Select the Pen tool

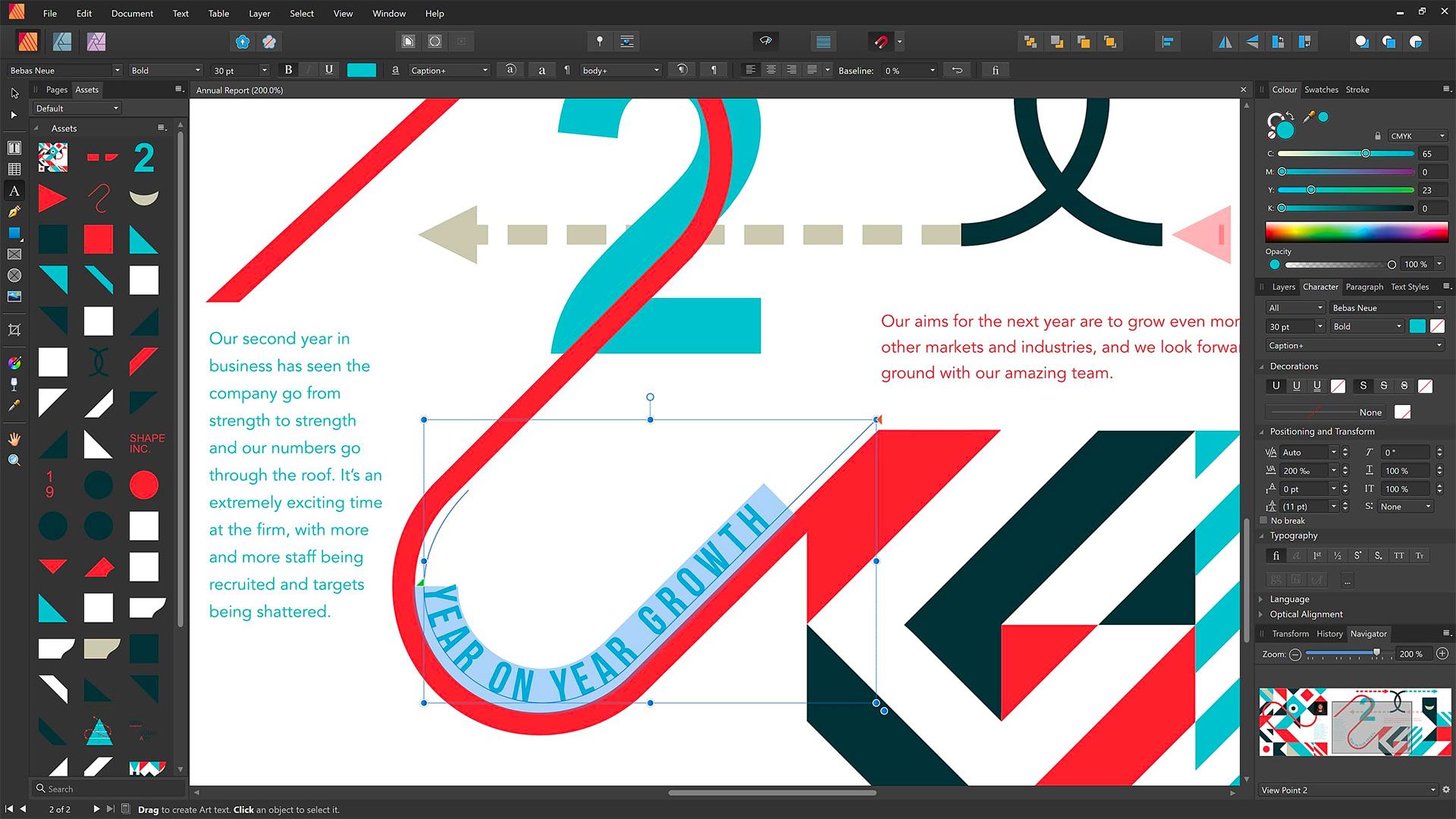coord(14,212)
